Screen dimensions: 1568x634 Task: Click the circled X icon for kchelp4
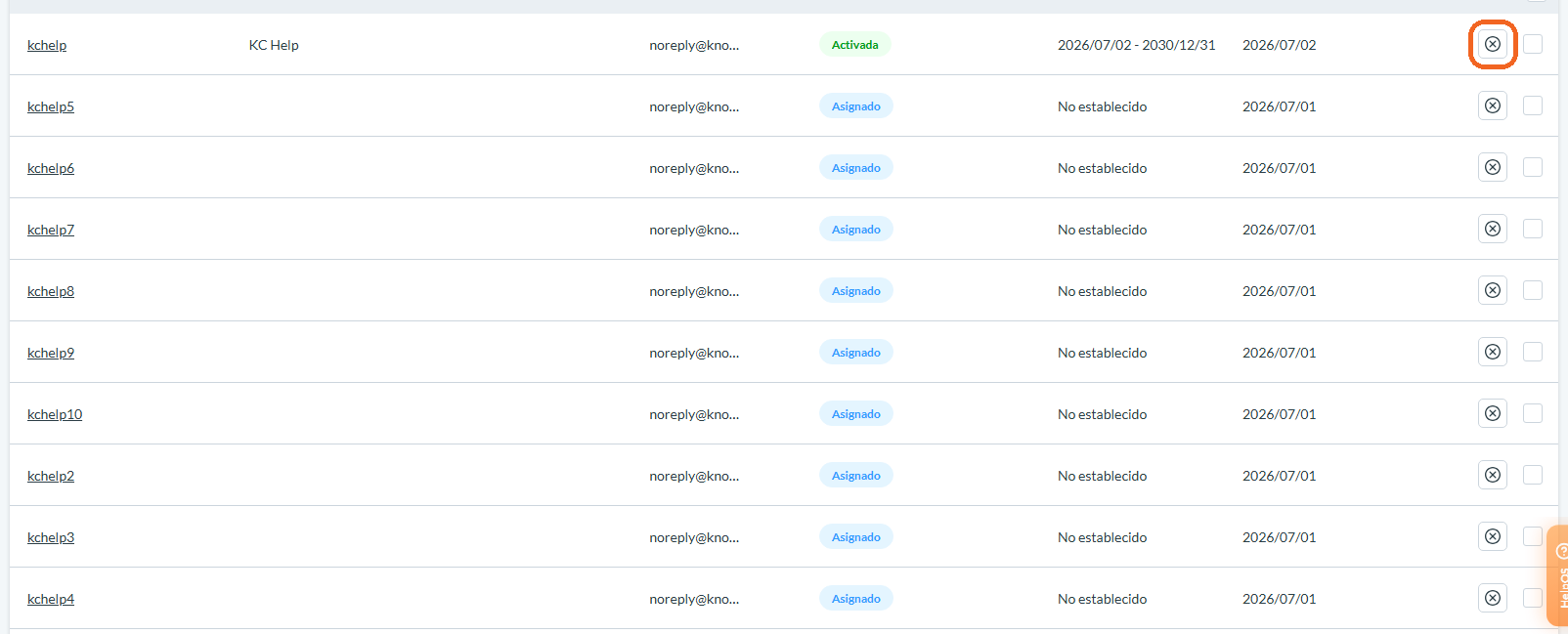point(1493,598)
